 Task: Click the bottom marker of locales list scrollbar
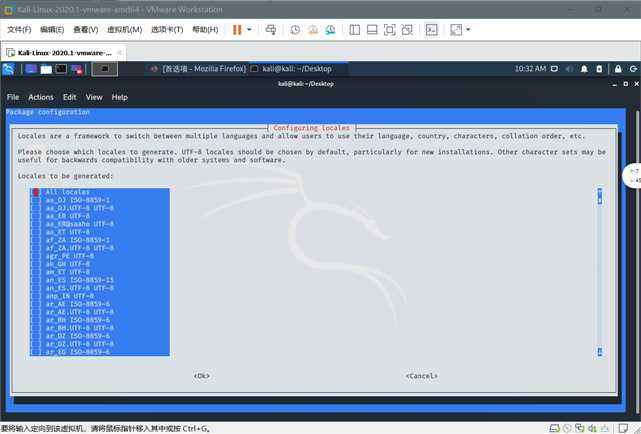pyautogui.click(x=600, y=351)
